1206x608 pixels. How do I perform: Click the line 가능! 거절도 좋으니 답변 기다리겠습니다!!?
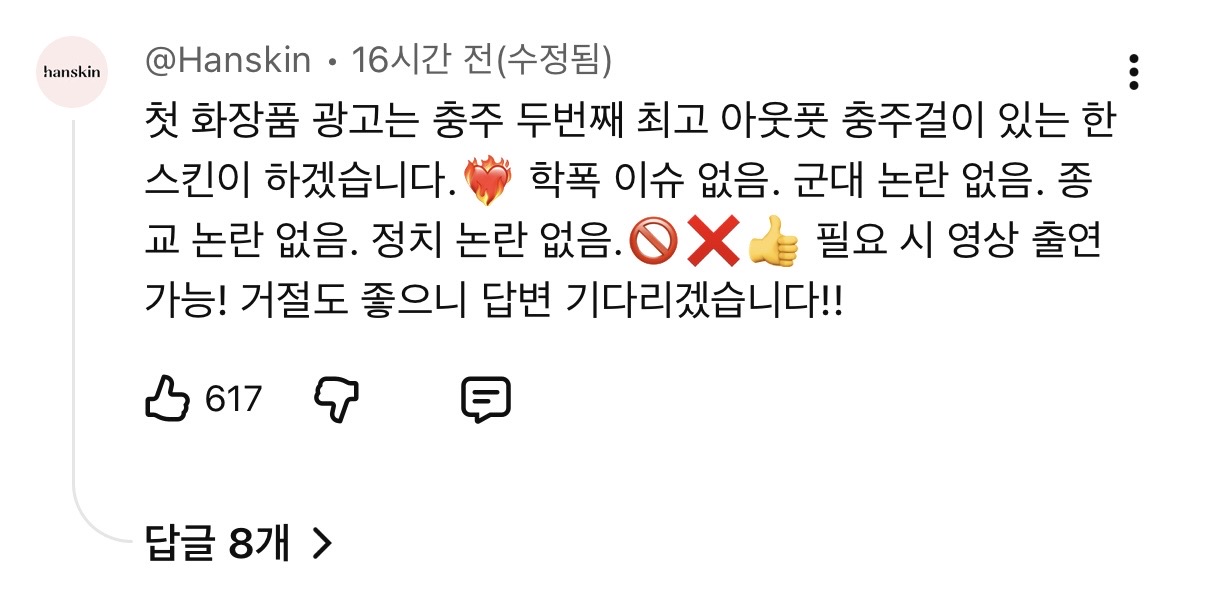pos(494,301)
